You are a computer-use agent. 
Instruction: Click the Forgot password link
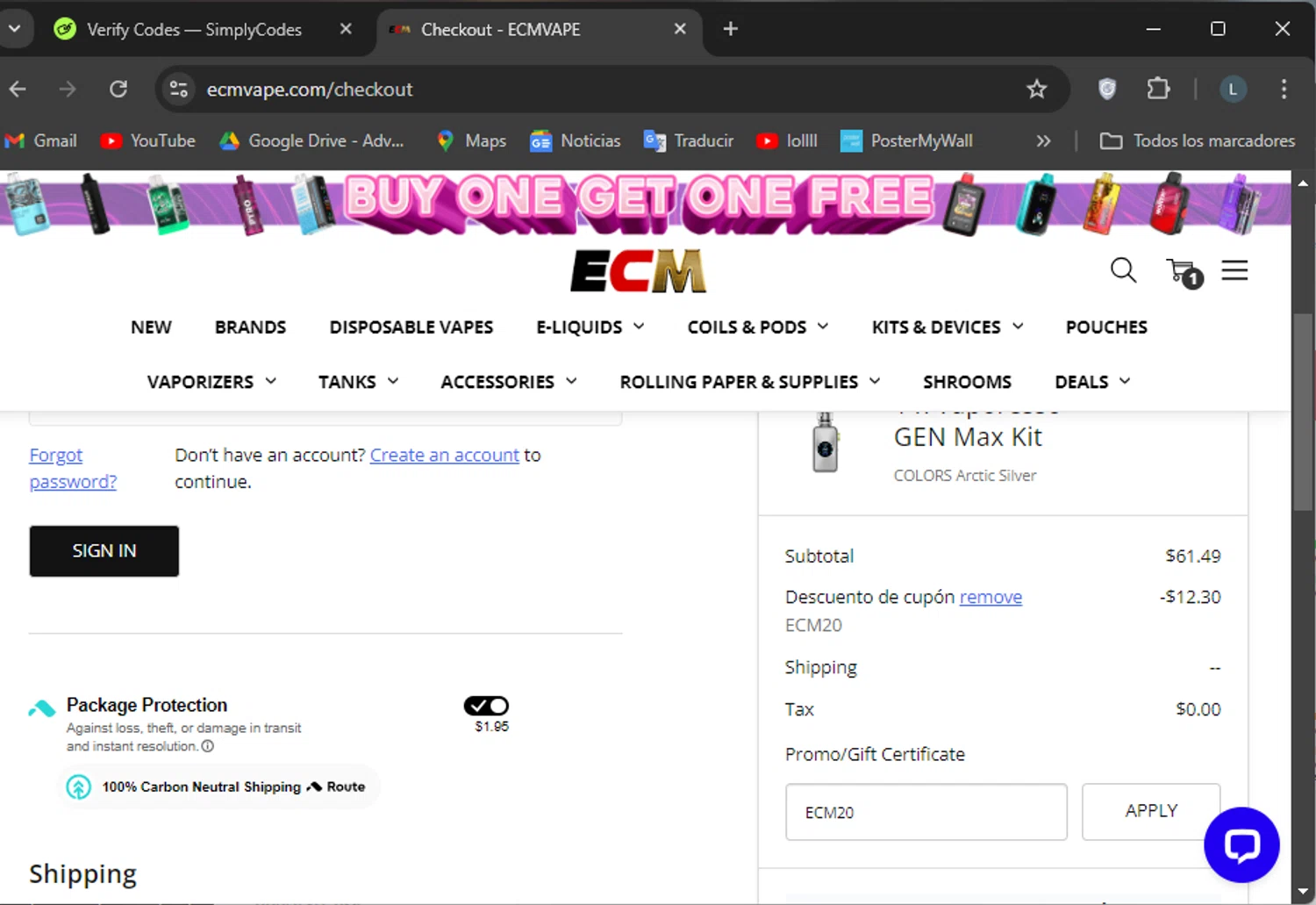coord(72,469)
